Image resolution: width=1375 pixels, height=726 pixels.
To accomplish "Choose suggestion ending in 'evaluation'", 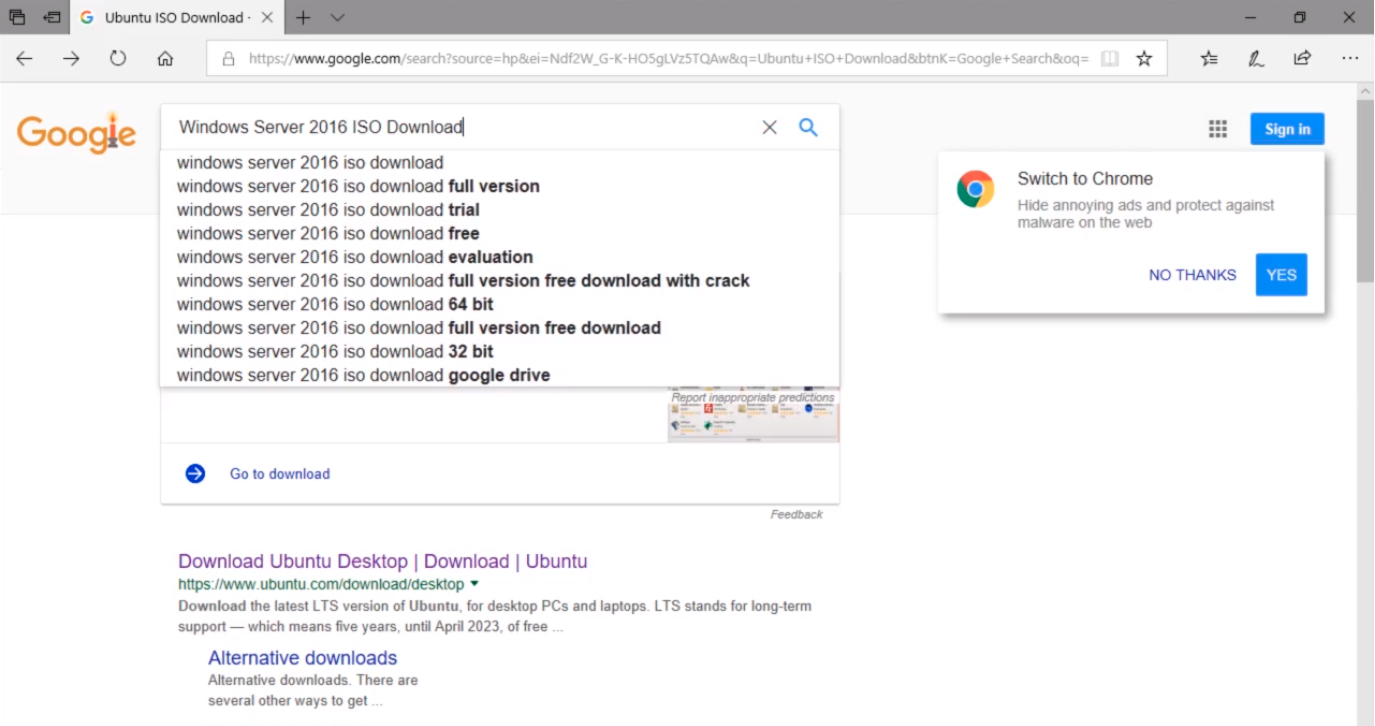I will pos(355,257).
